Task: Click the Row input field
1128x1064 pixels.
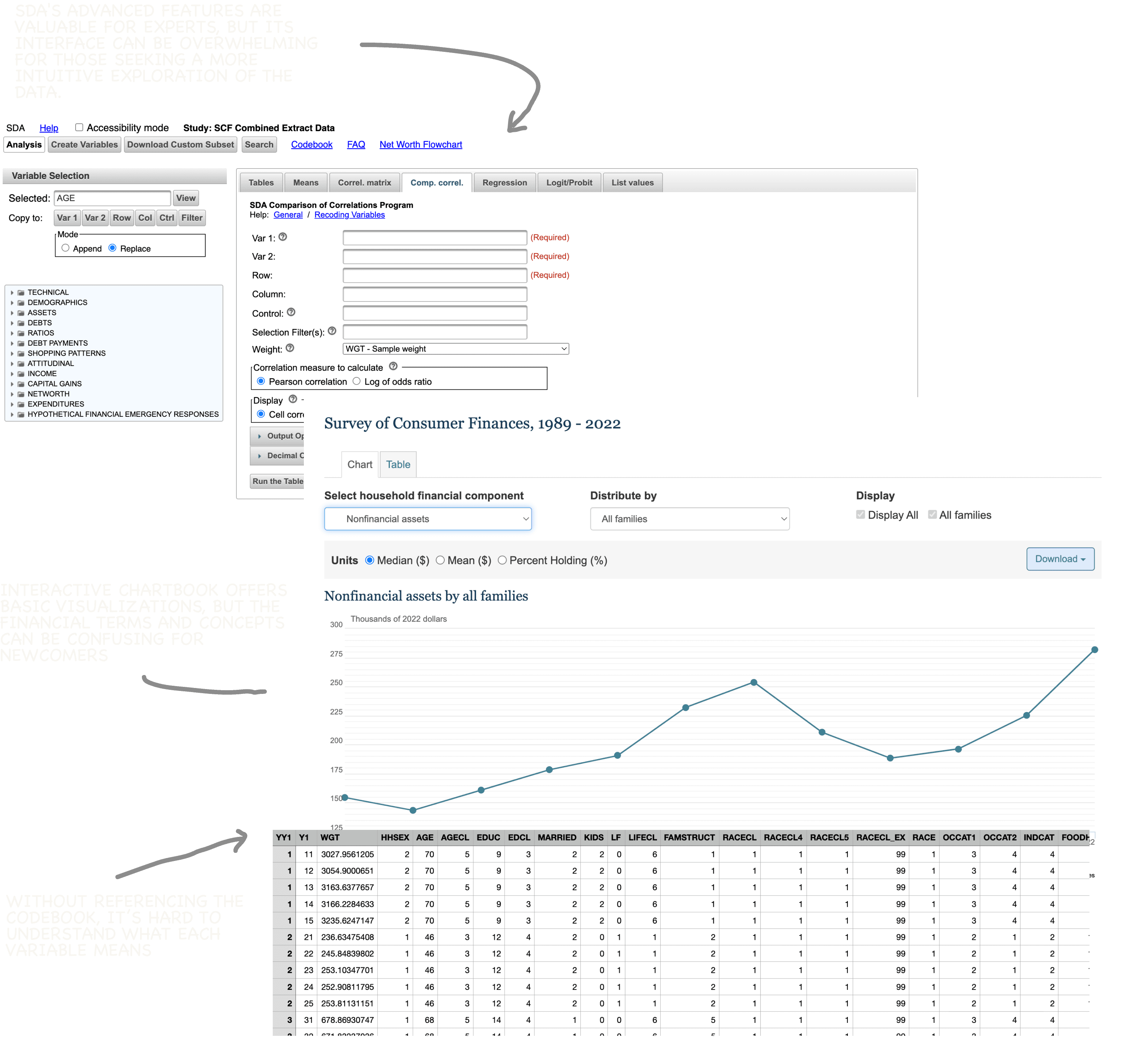Action: (435, 275)
